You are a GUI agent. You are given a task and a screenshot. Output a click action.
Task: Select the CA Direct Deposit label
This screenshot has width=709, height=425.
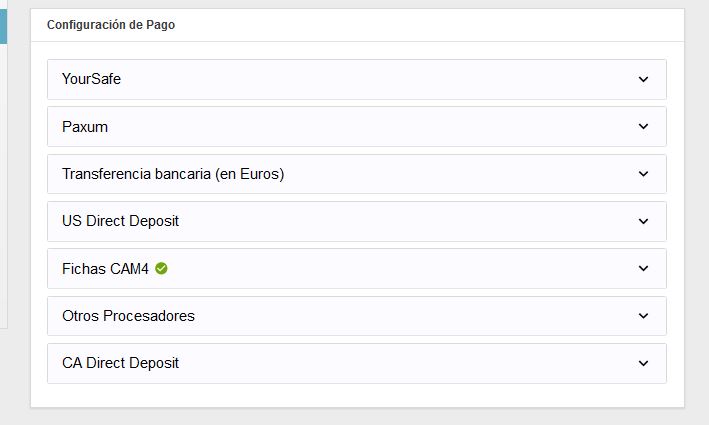120,363
